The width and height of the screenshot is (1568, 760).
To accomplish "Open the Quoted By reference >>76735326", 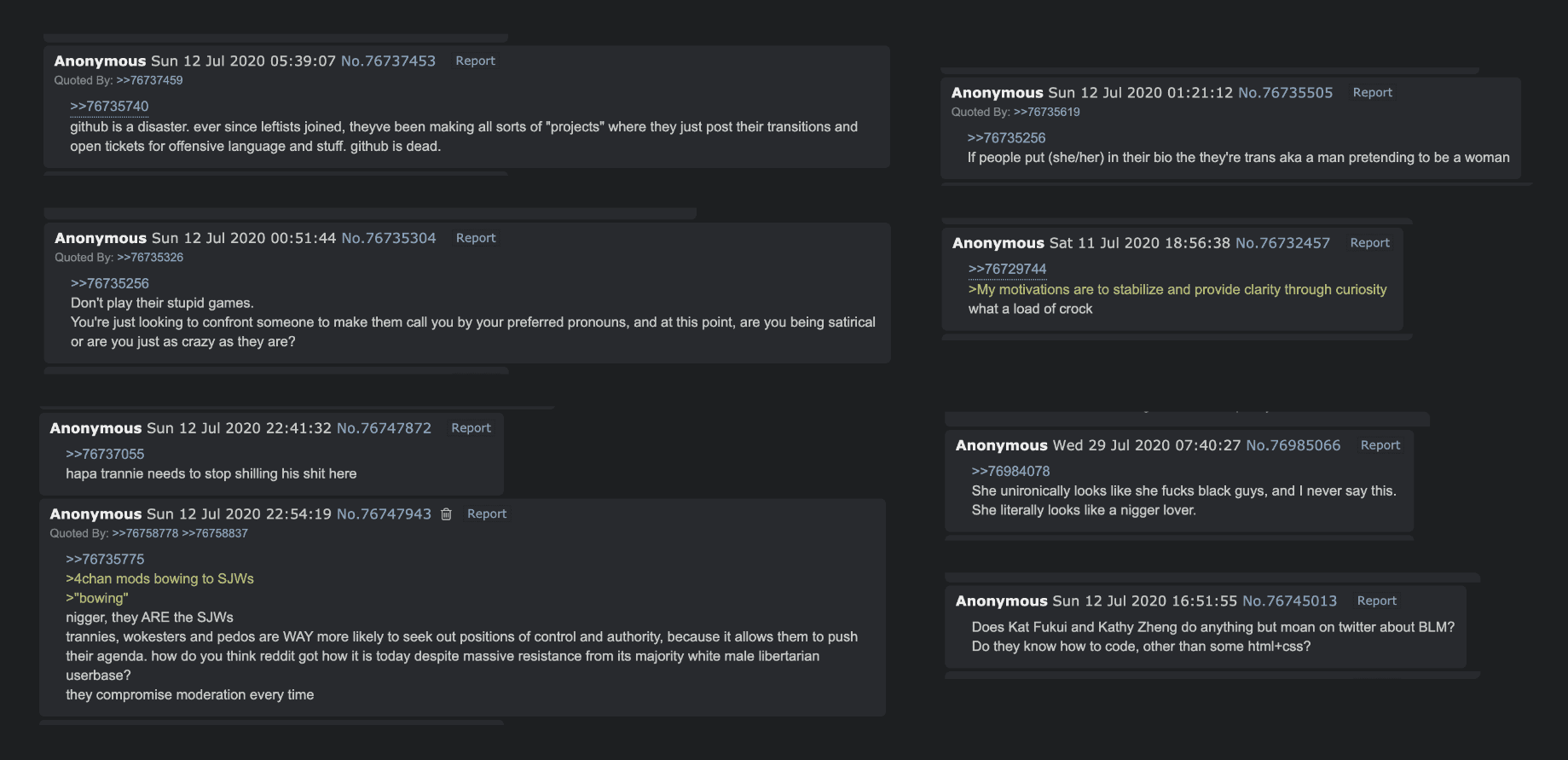I will click(x=150, y=258).
